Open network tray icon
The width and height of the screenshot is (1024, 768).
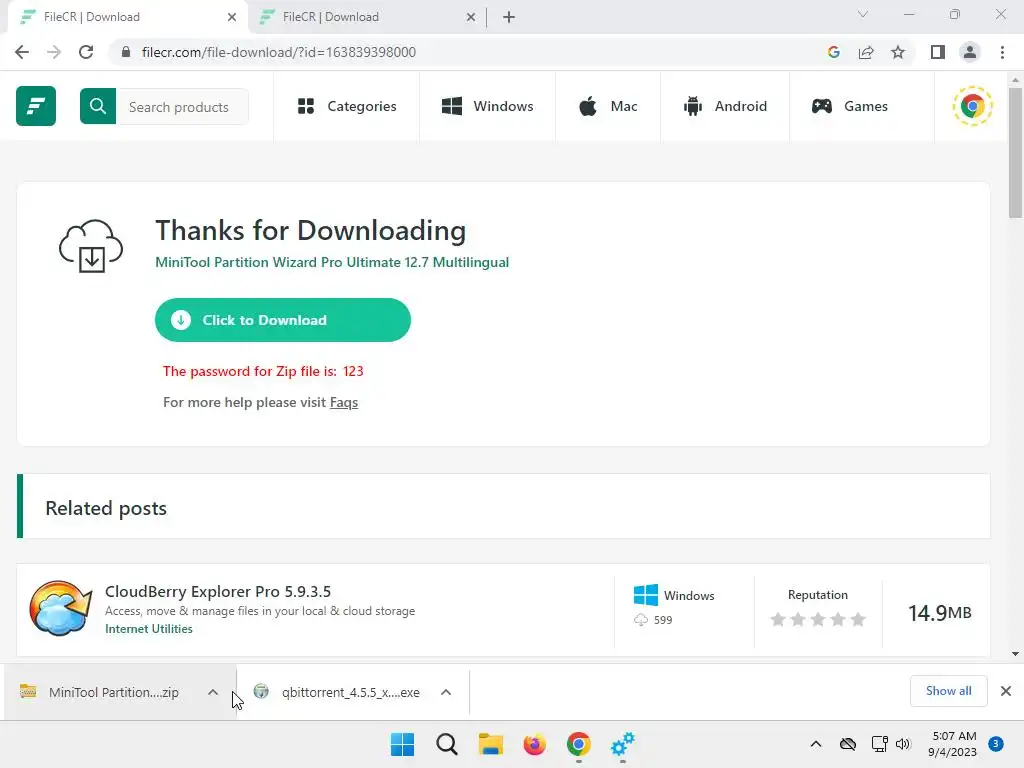(879, 744)
